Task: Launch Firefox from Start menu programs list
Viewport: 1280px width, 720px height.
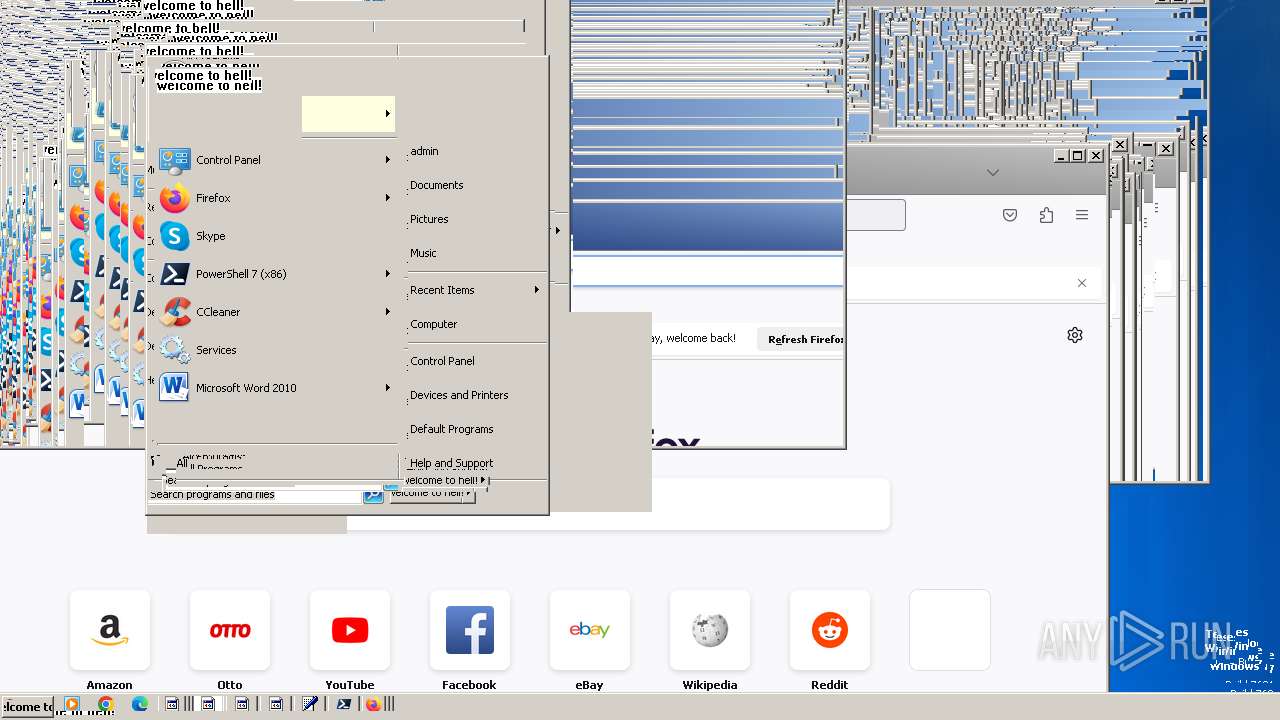Action: (175, 198)
